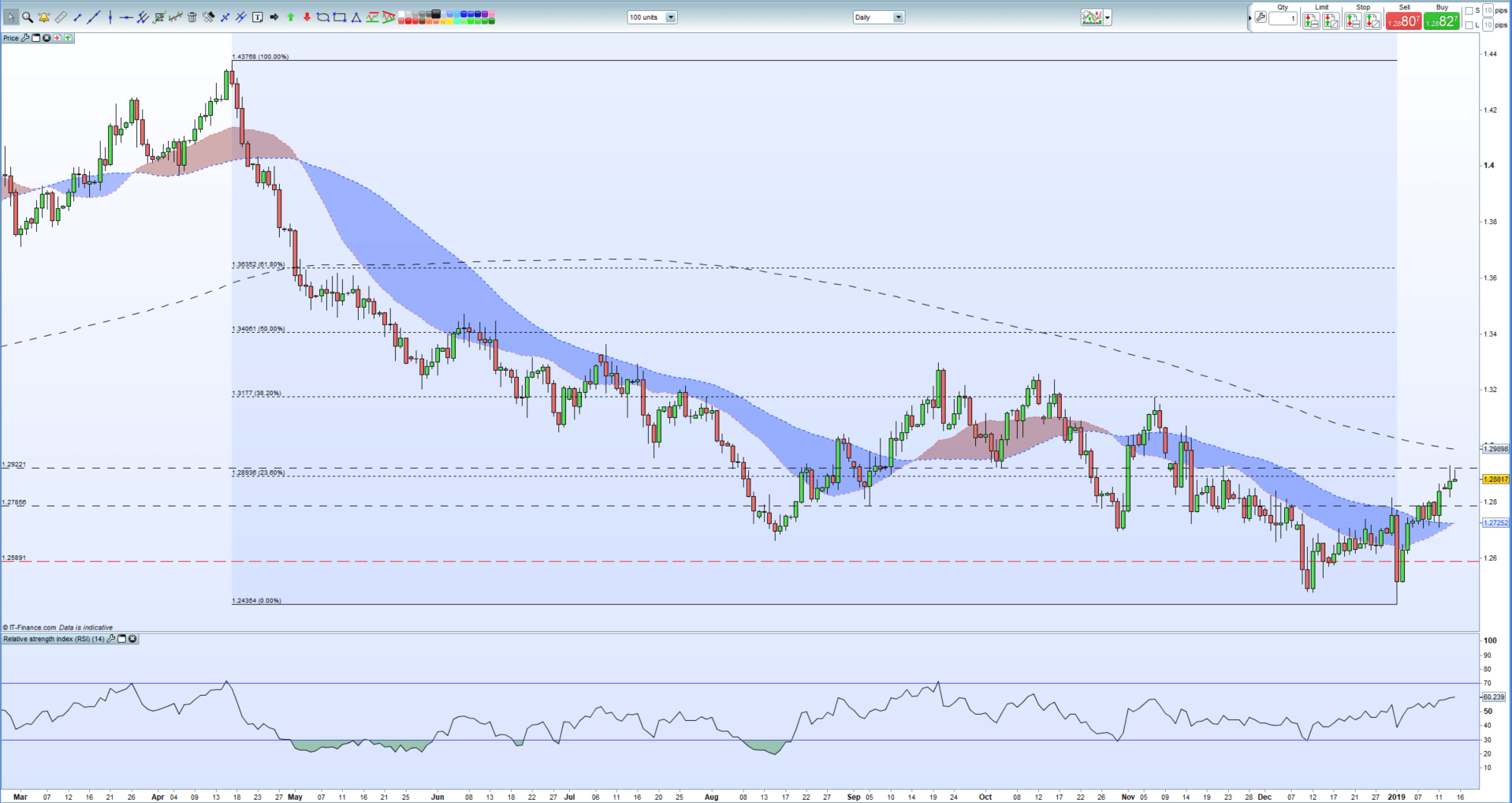Click the 1.28817 current price tag
The width and height of the screenshot is (1512, 803).
click(x=1495, y=479)
